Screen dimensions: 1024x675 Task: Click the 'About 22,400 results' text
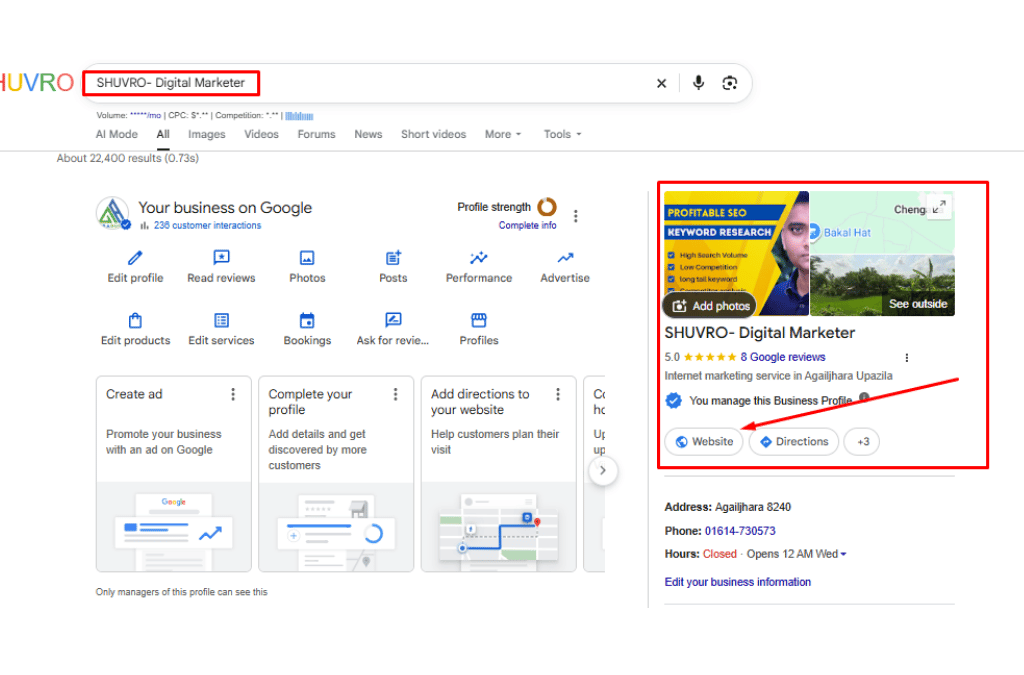(127, 158)
